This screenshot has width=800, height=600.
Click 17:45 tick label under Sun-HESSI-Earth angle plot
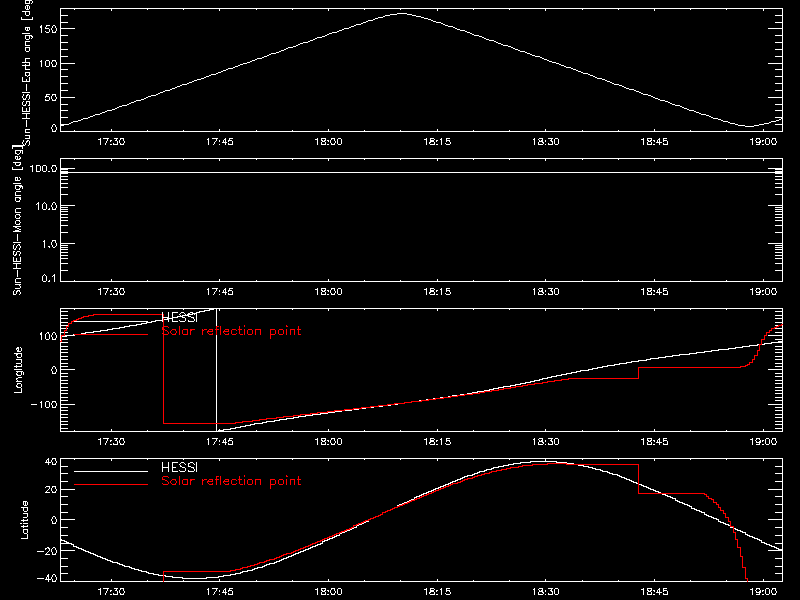tap(219, 141)
